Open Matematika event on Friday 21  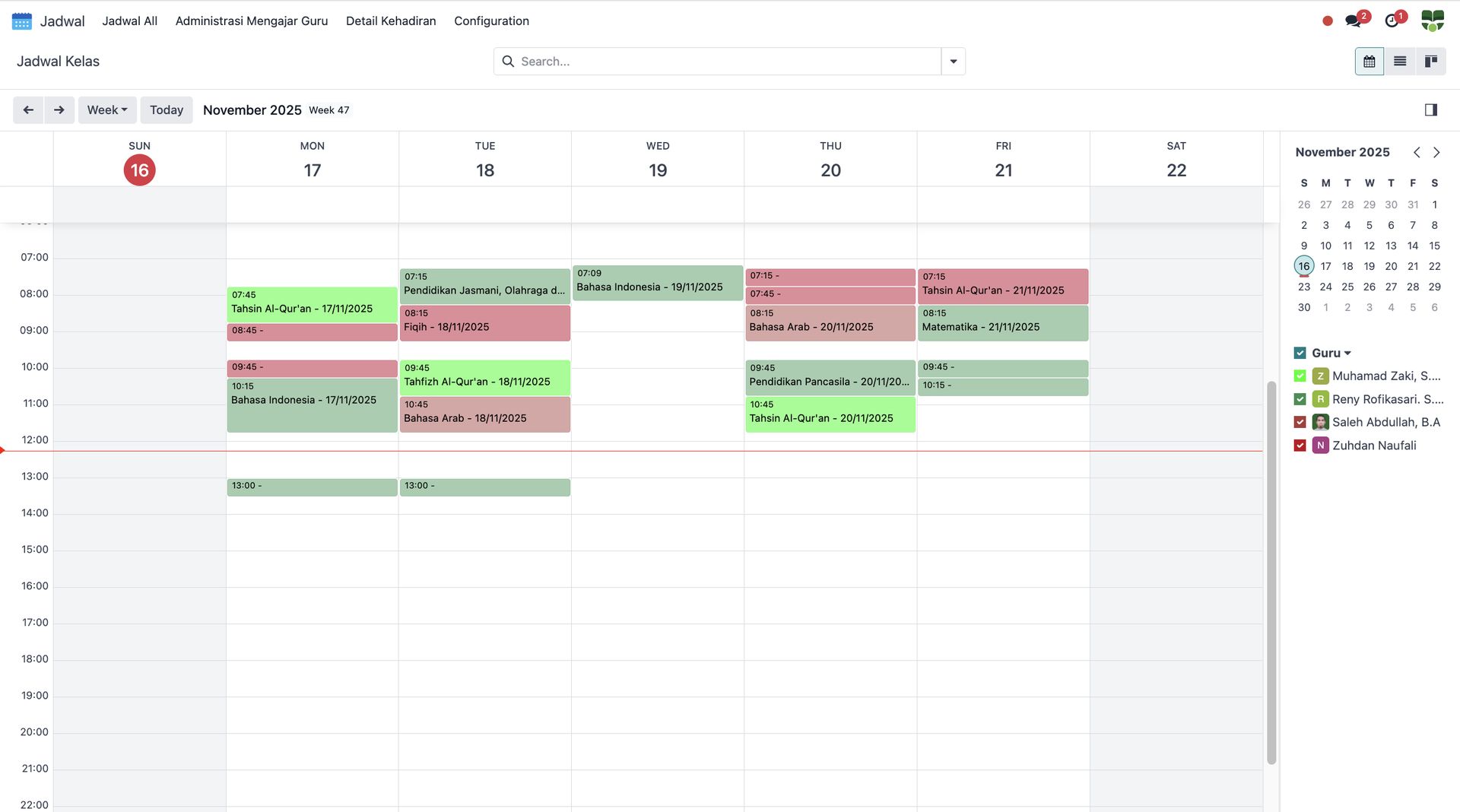click(x=1002, y=323)
